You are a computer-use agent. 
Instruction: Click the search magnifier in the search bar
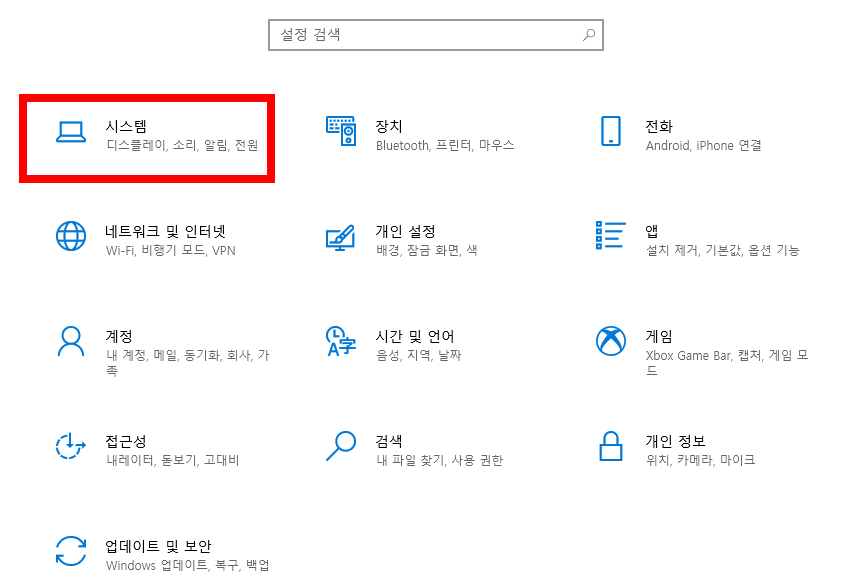pos(589,34)
